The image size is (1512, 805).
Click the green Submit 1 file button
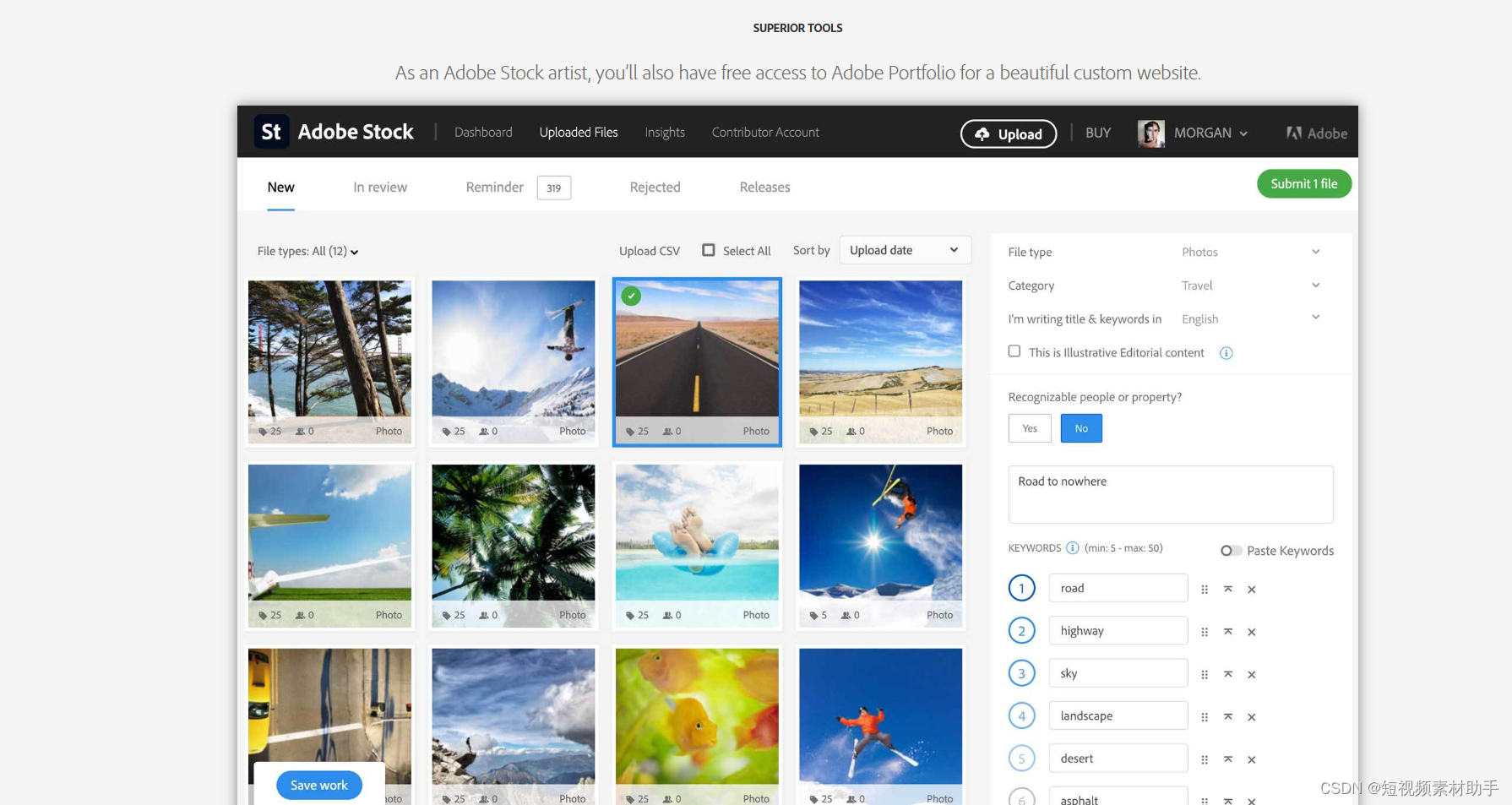coord(1303,183)
